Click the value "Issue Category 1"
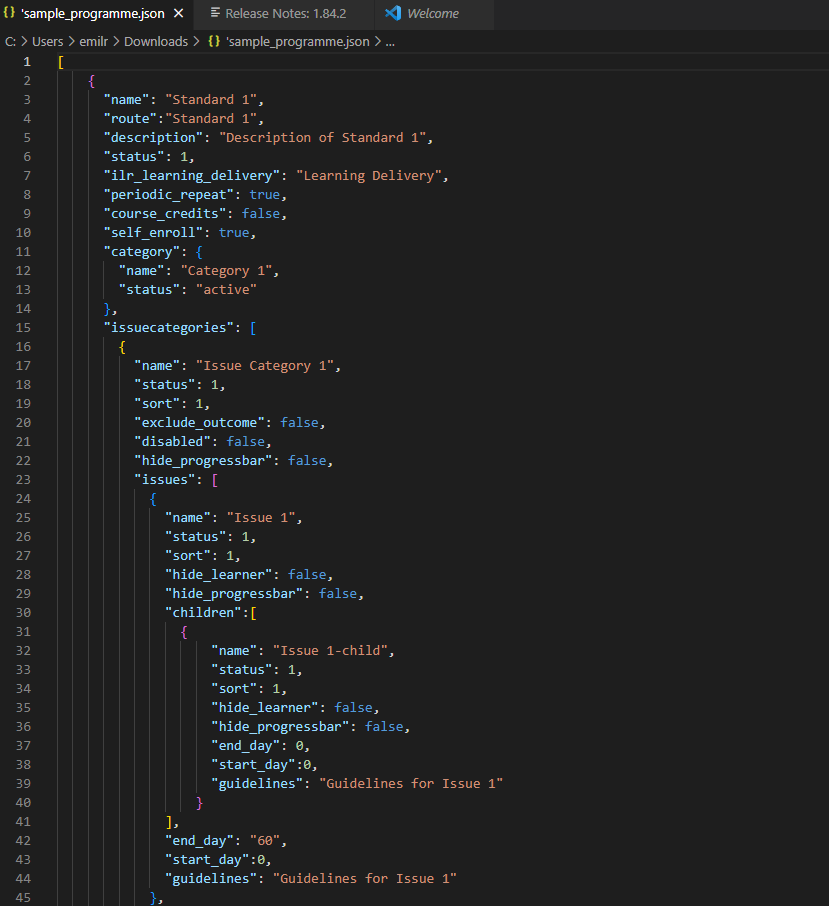The image size is (829, 906). pos(265,366)
